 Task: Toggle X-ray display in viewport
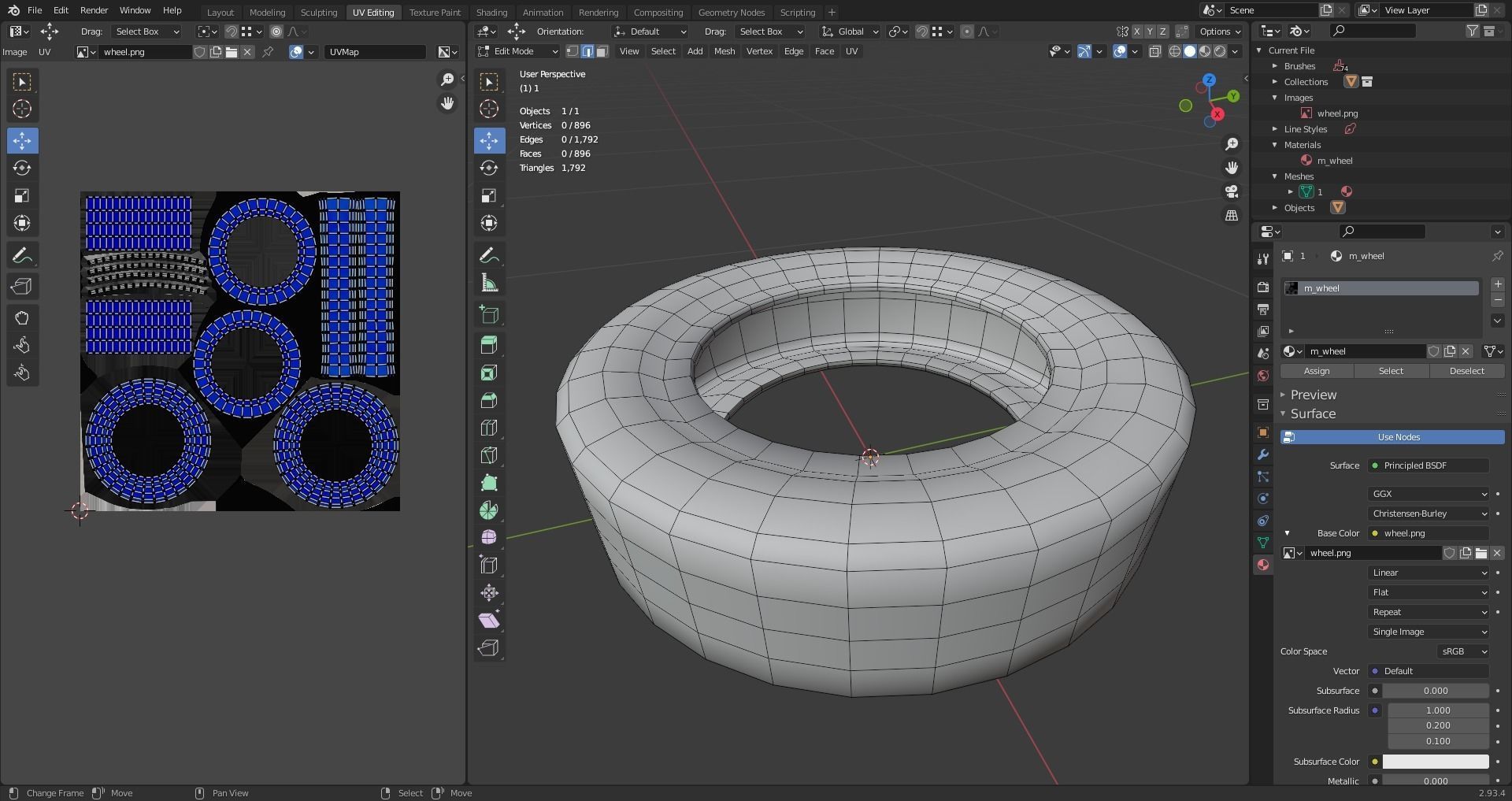1155,51
